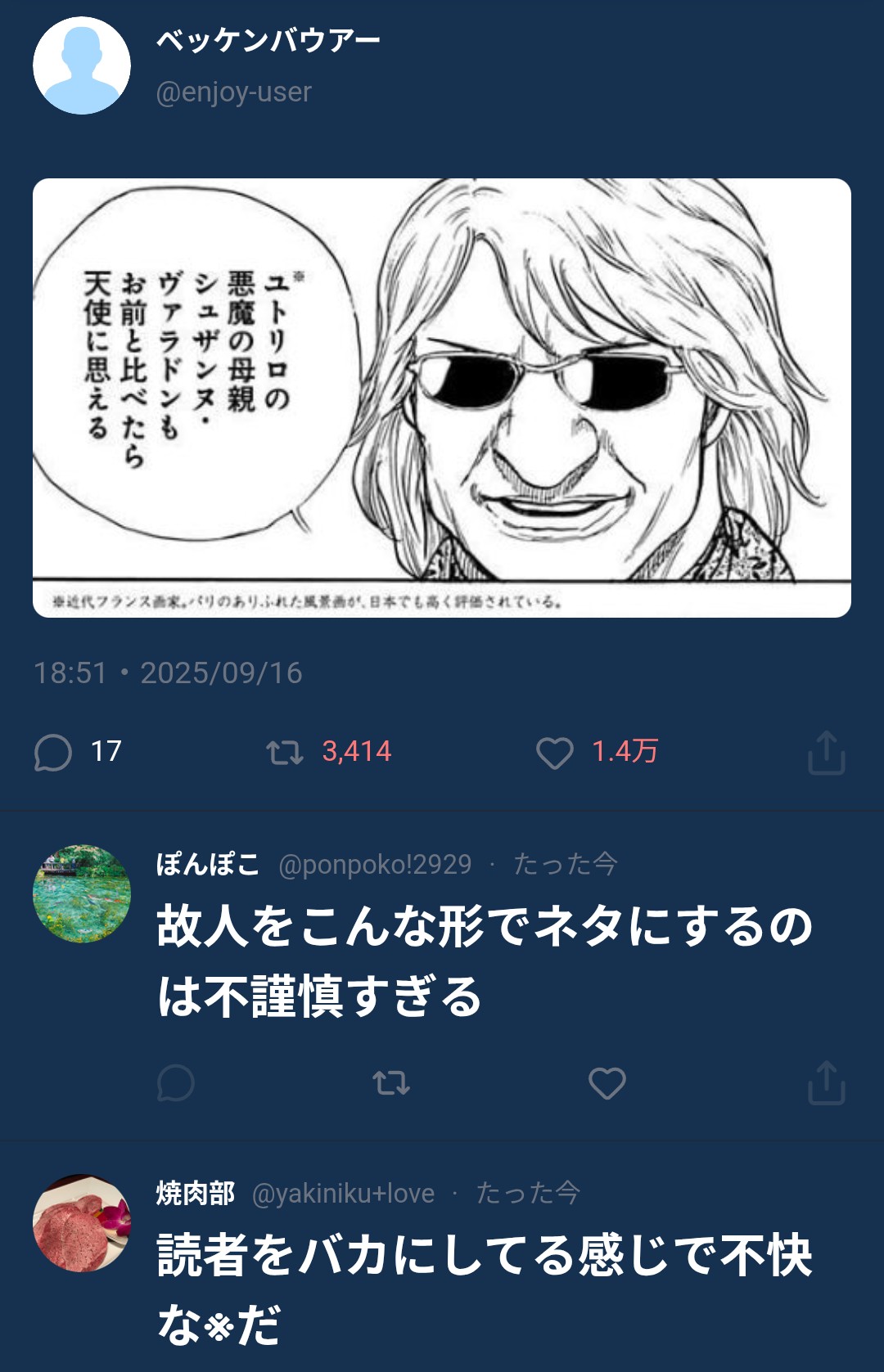Open the @enjoy-user handle

[x=233, y=92]
